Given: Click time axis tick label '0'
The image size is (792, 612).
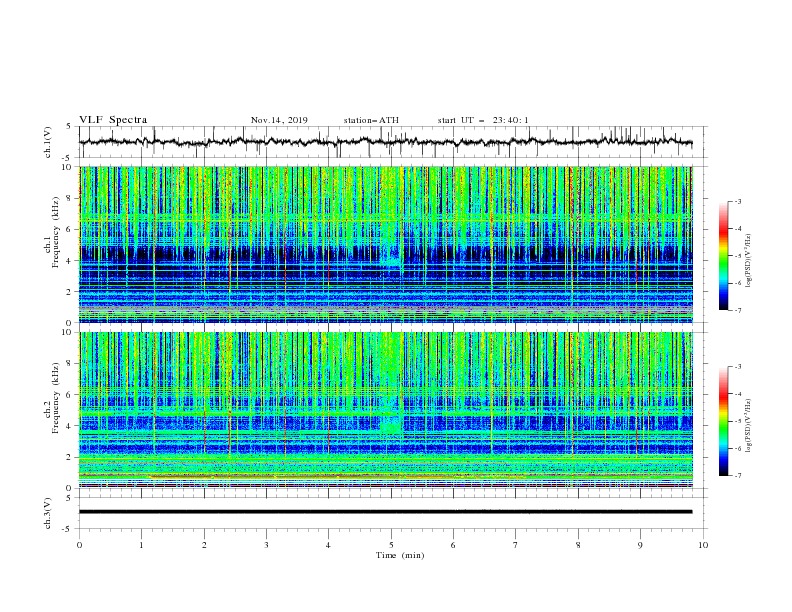Looking at the screenshot, I should click(79, 545).
